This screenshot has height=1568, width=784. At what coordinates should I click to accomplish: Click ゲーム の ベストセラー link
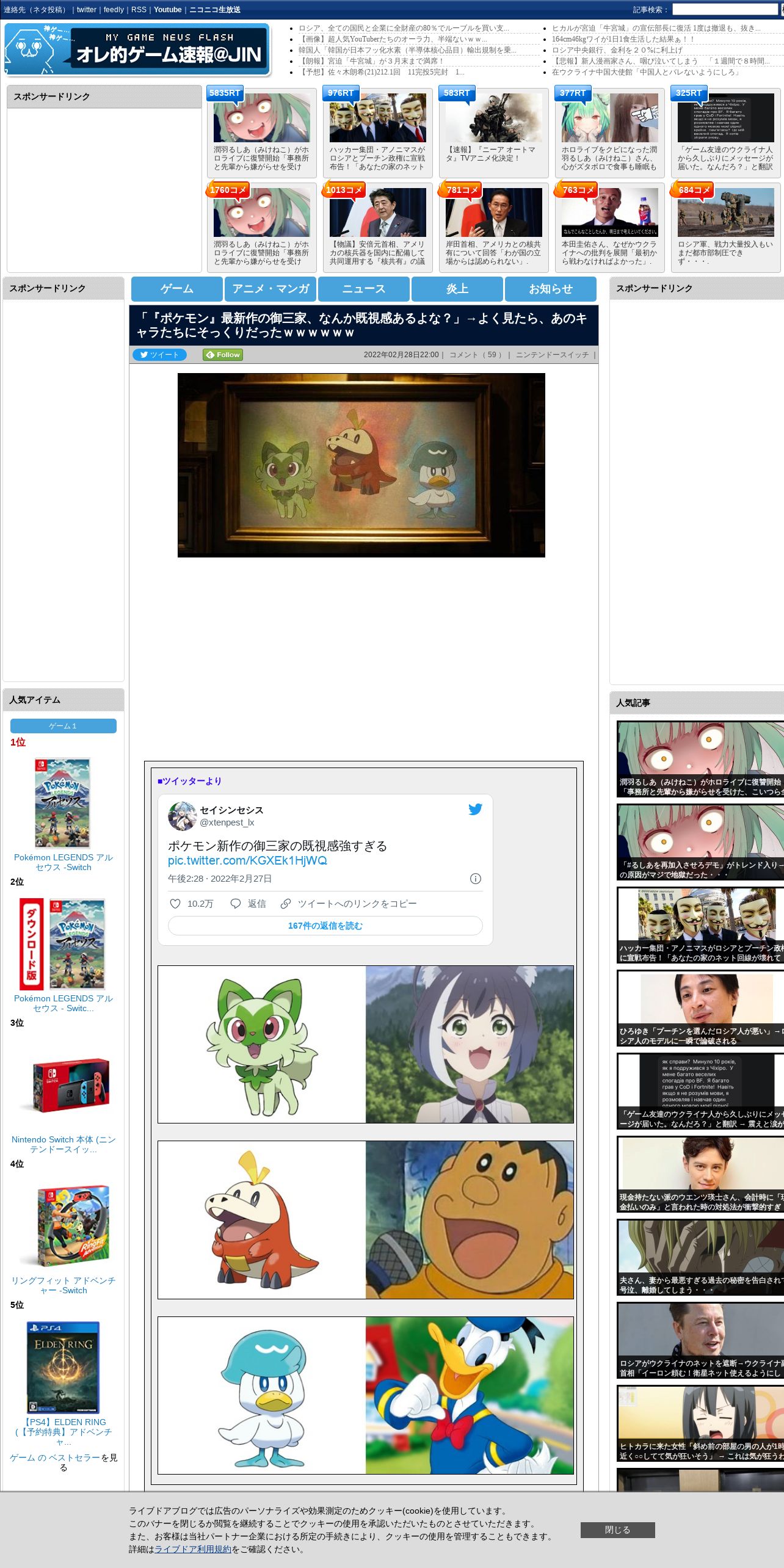tap(54, 1457)
